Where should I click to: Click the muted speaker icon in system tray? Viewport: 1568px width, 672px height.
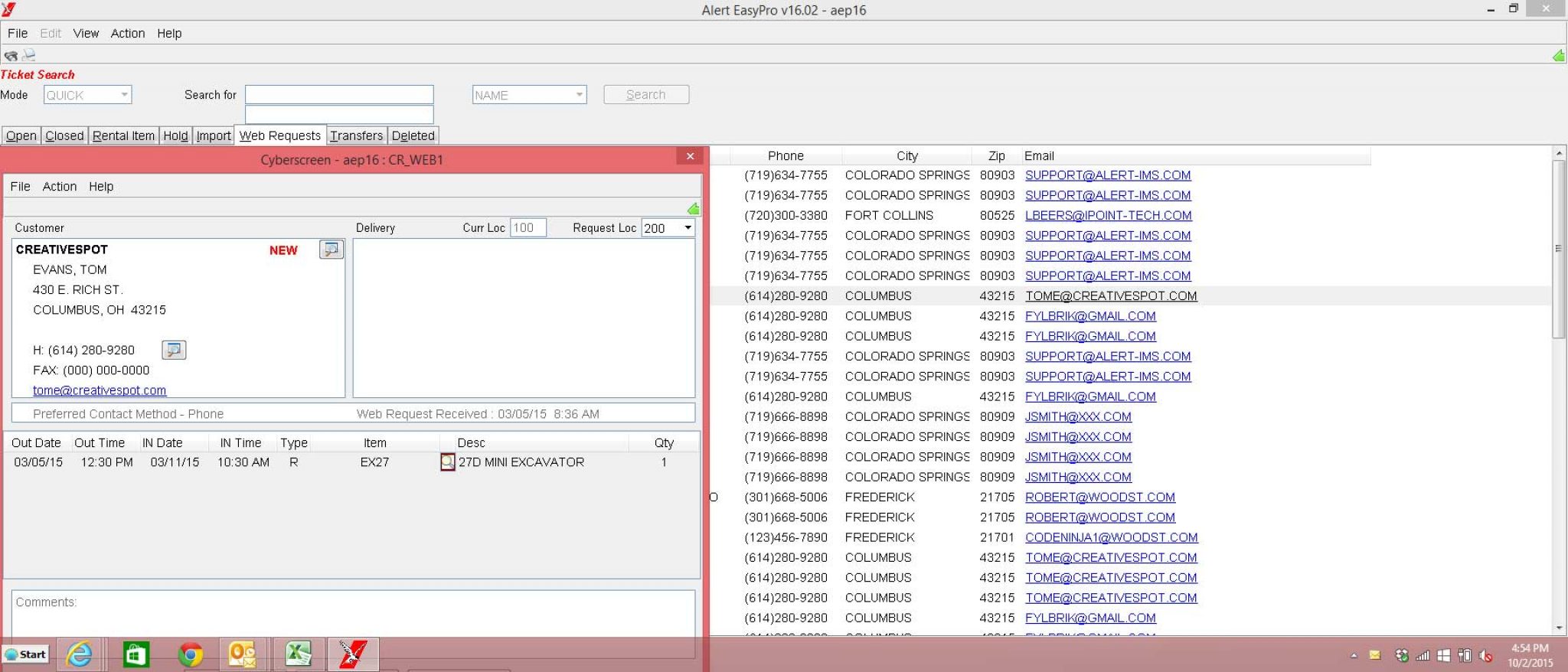[1485, 655]
